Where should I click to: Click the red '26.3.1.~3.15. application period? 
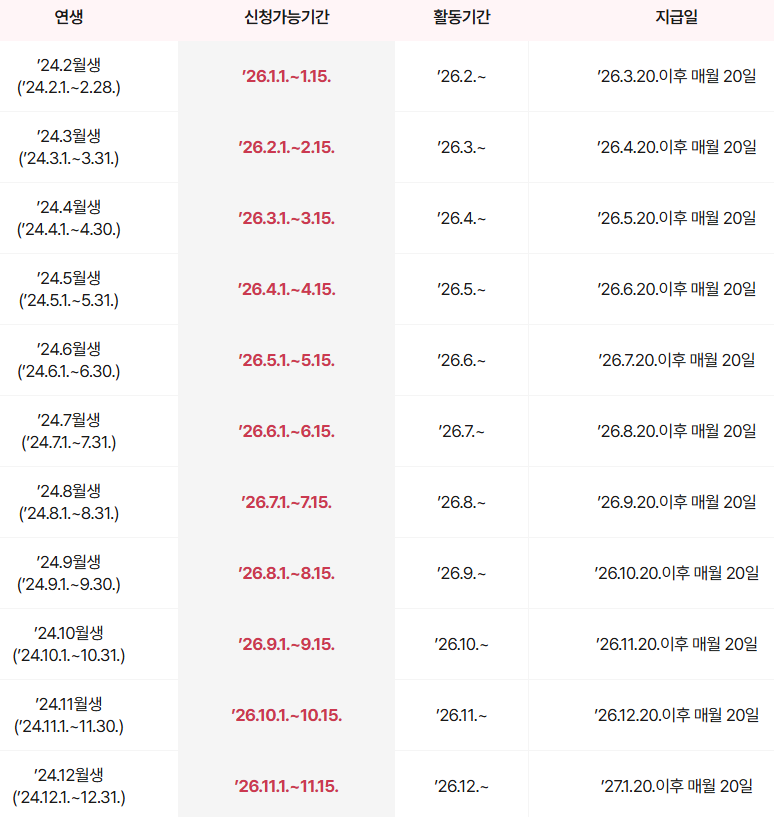(287, 218)
